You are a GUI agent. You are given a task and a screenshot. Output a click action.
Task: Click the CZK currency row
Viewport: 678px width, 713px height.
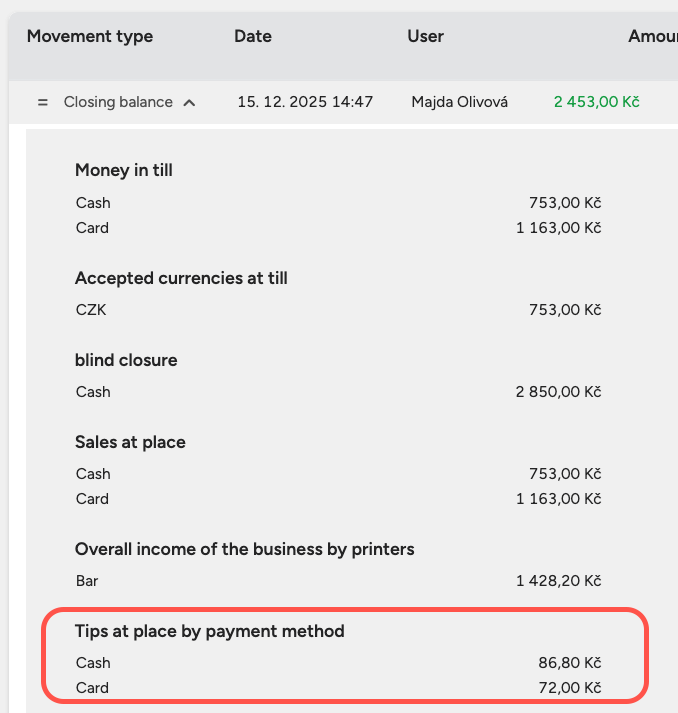338,310
